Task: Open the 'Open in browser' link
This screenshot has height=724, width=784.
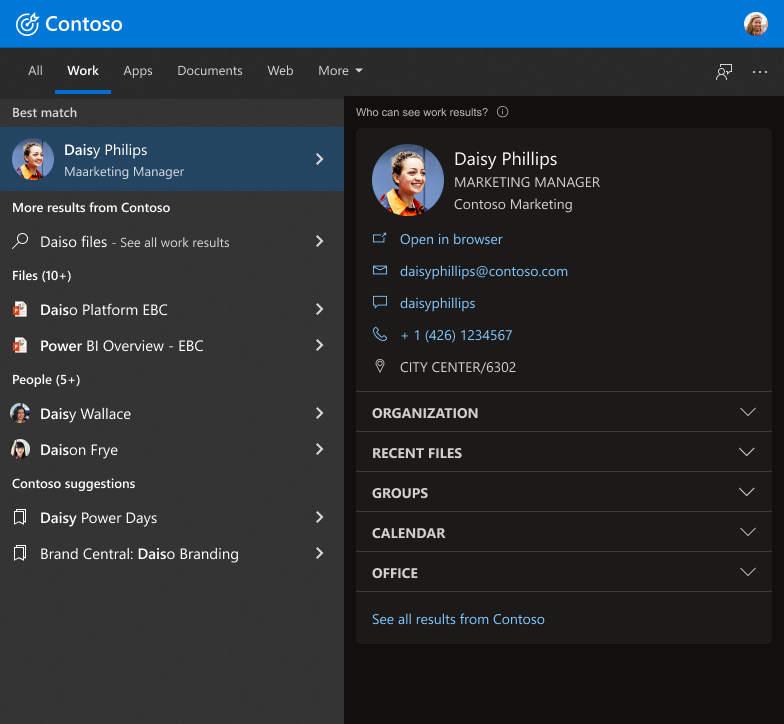Action: point(451,239)
